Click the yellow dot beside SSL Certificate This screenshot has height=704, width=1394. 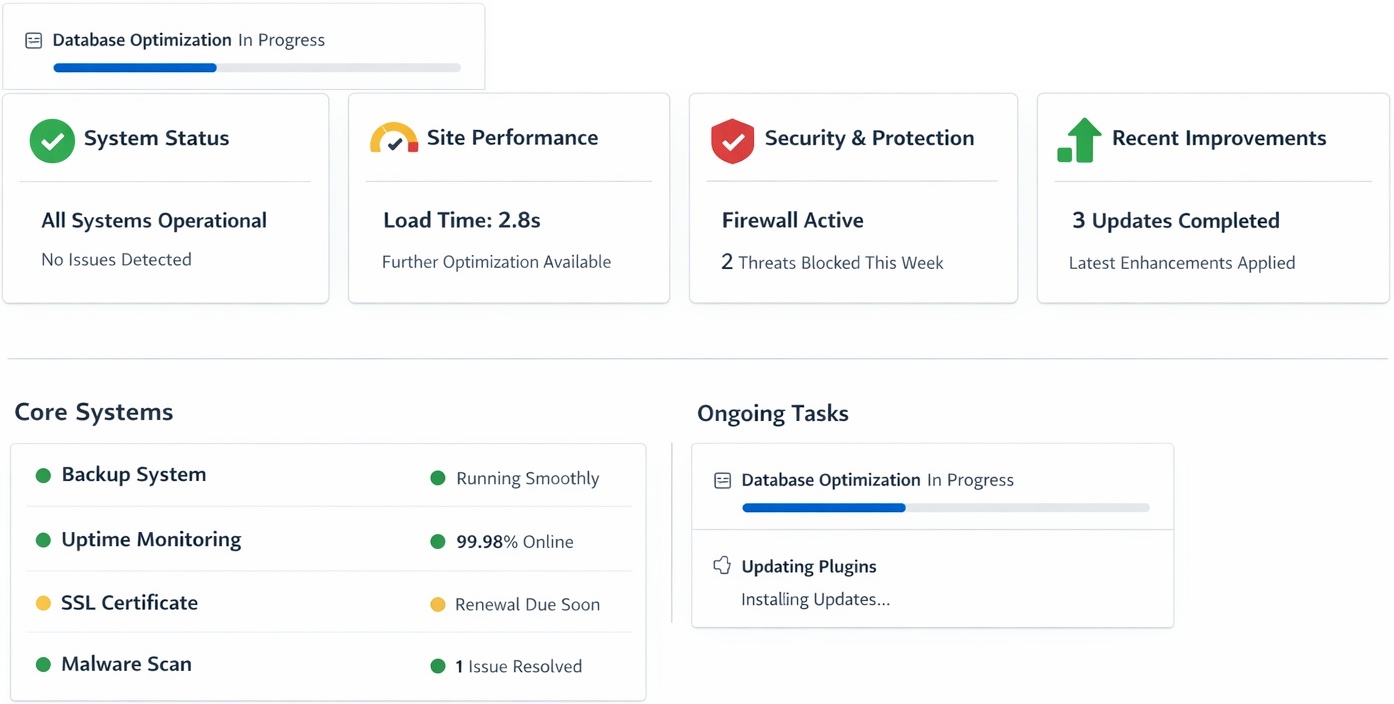coord(43,603)
